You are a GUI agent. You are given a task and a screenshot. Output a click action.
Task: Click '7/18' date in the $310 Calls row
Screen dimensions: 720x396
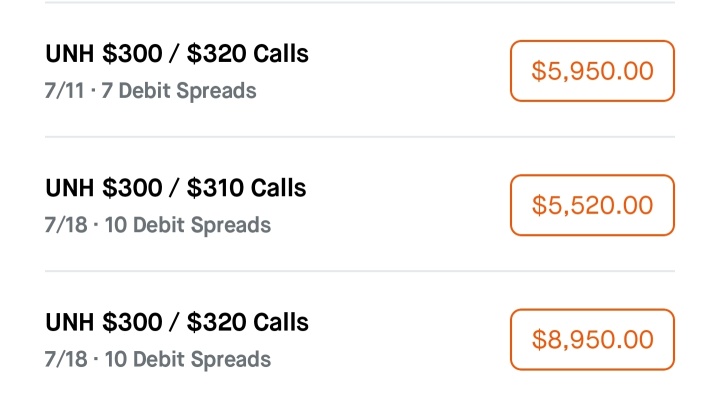(x=66, y=225)
